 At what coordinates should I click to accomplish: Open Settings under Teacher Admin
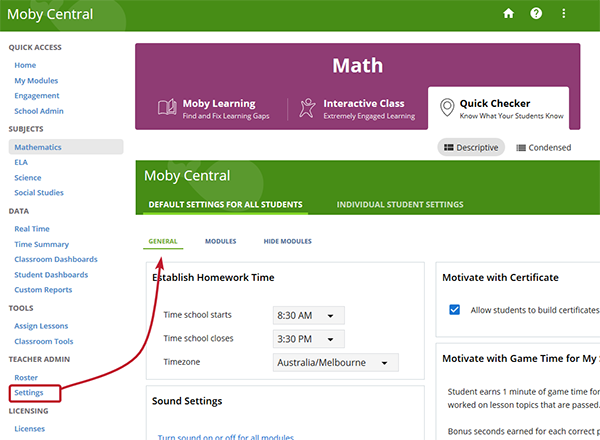point(29,393)
